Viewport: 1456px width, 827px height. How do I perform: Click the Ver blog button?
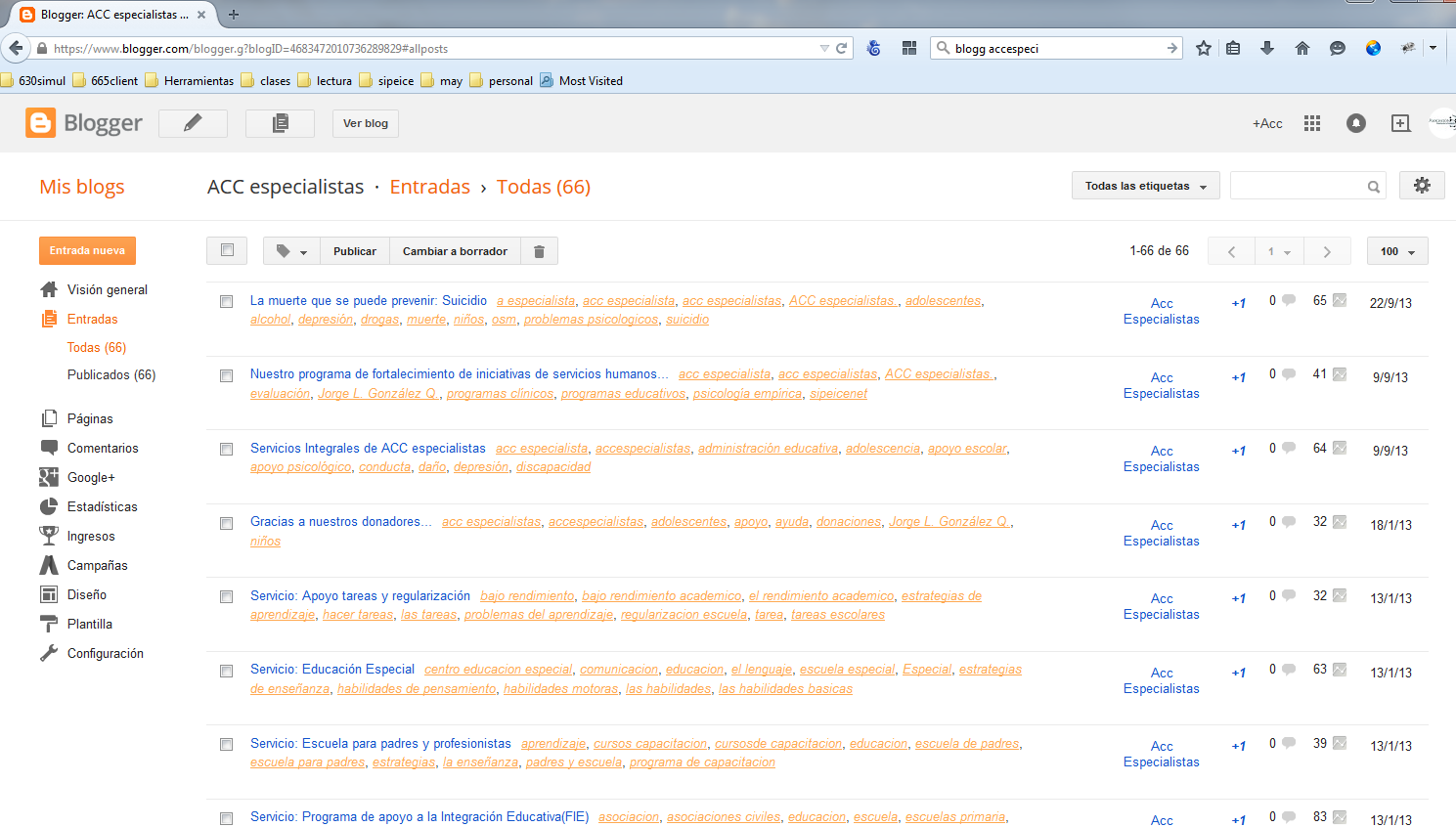[366, 123]
